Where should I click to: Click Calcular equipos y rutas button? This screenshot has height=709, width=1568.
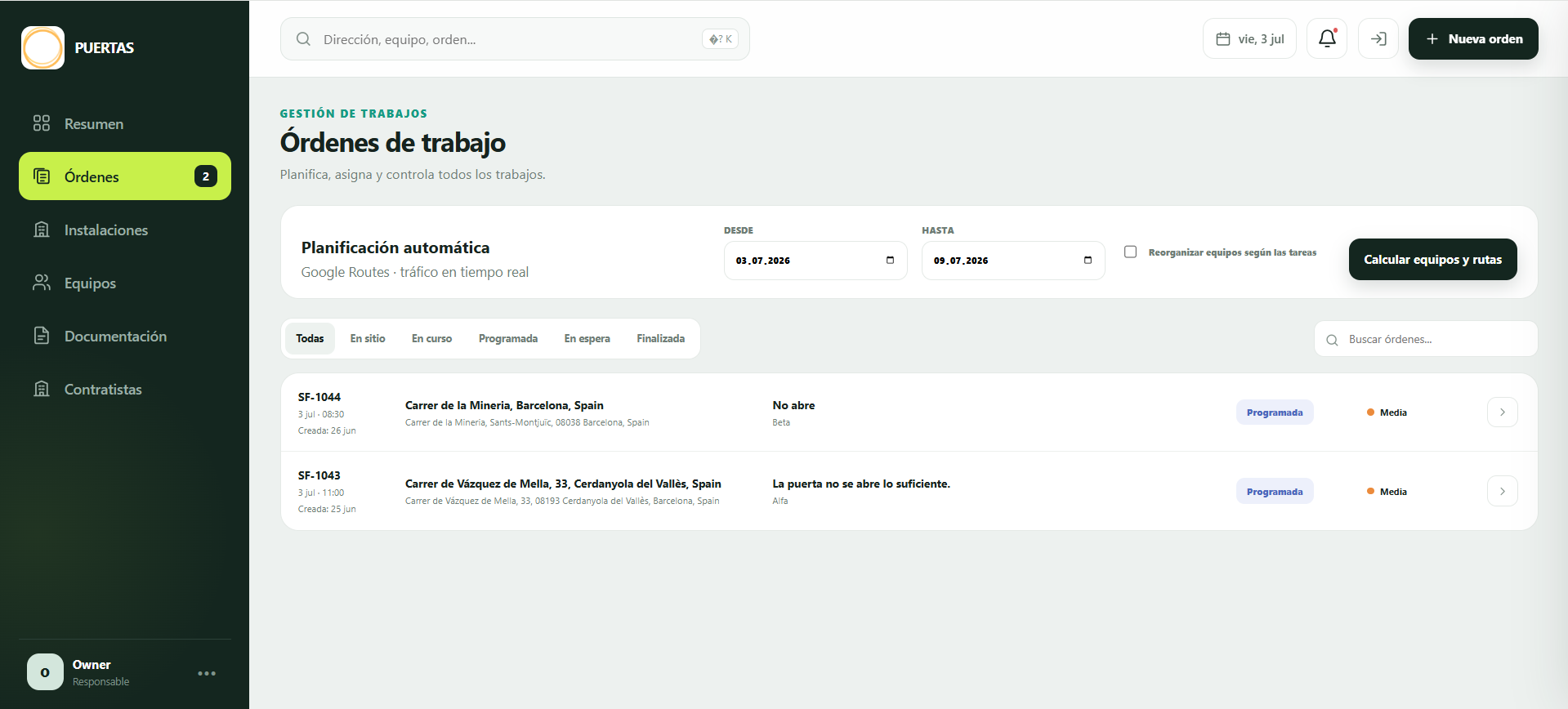click(1432, 259)
